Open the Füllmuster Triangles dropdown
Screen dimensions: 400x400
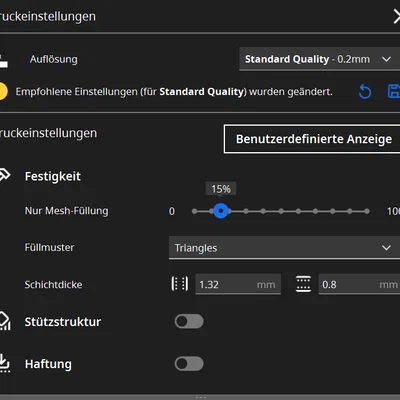pos(284,248)
